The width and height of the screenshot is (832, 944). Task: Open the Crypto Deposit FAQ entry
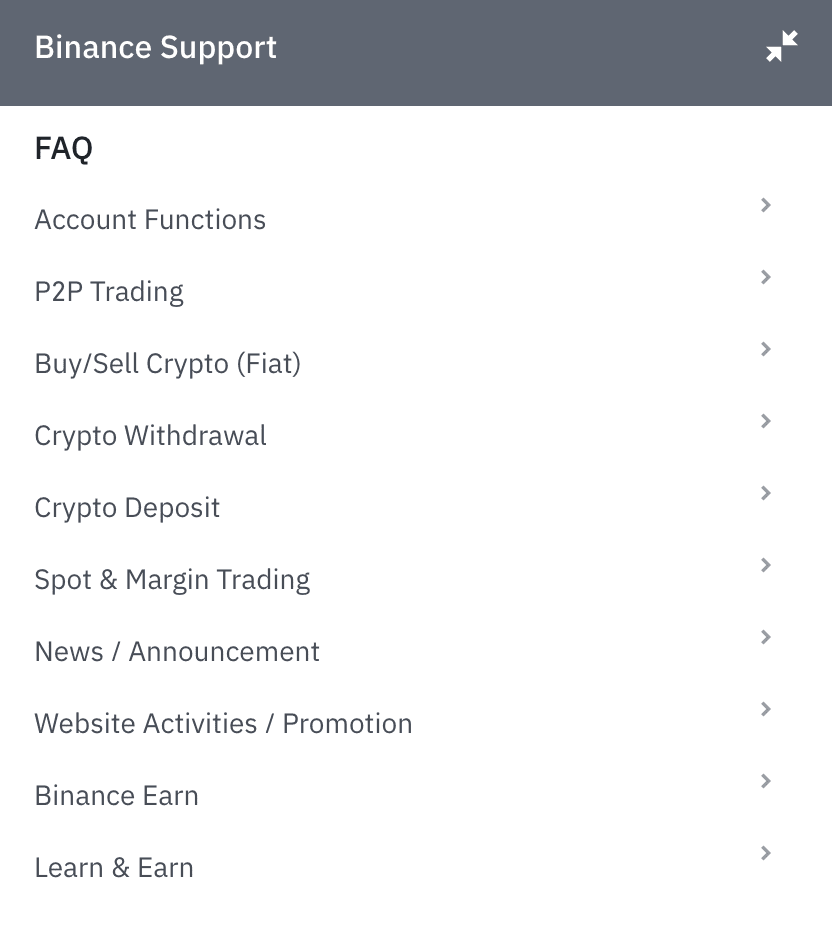pyautogui.click(x=127, y=508)
